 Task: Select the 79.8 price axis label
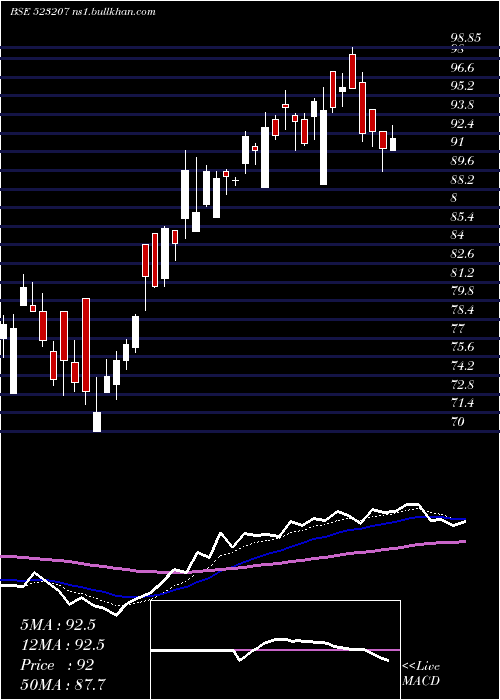tap(462, 291)
